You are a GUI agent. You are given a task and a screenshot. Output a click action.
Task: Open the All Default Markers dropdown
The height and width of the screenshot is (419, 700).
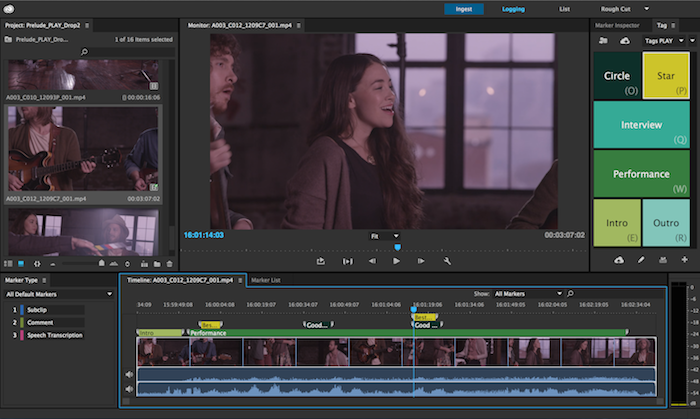click(x=58, y=294)
